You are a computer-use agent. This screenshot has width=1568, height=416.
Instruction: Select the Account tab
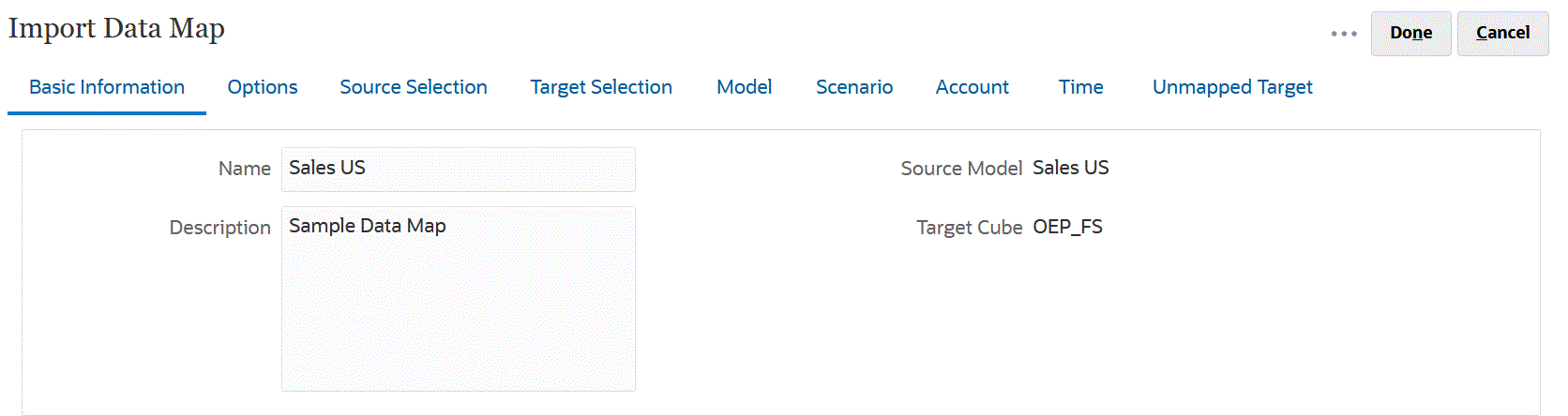point(972,87)
